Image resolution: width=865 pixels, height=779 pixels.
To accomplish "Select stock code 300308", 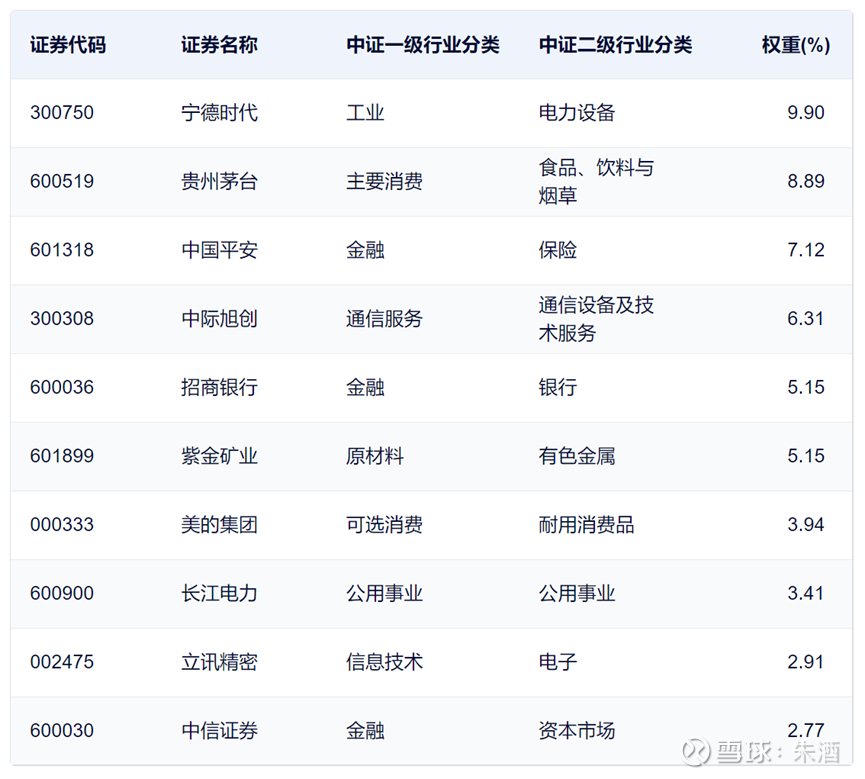I will point(62,318).
